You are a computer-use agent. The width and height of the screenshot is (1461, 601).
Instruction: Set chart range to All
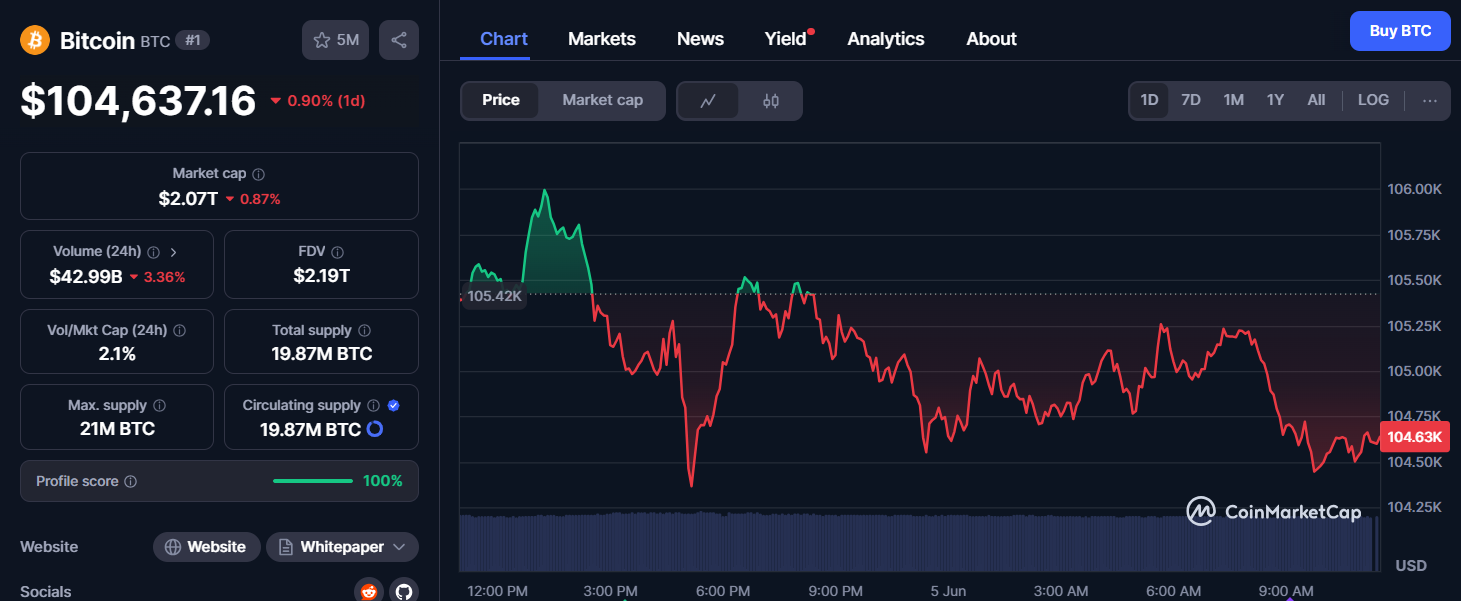point(1316,100)
